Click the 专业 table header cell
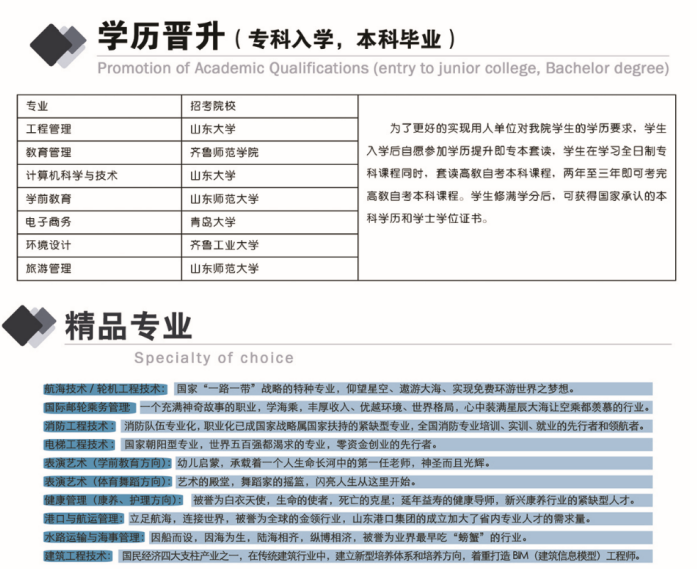Image resolution: width=698 pixels, height=569 pixels. (37, 106)
